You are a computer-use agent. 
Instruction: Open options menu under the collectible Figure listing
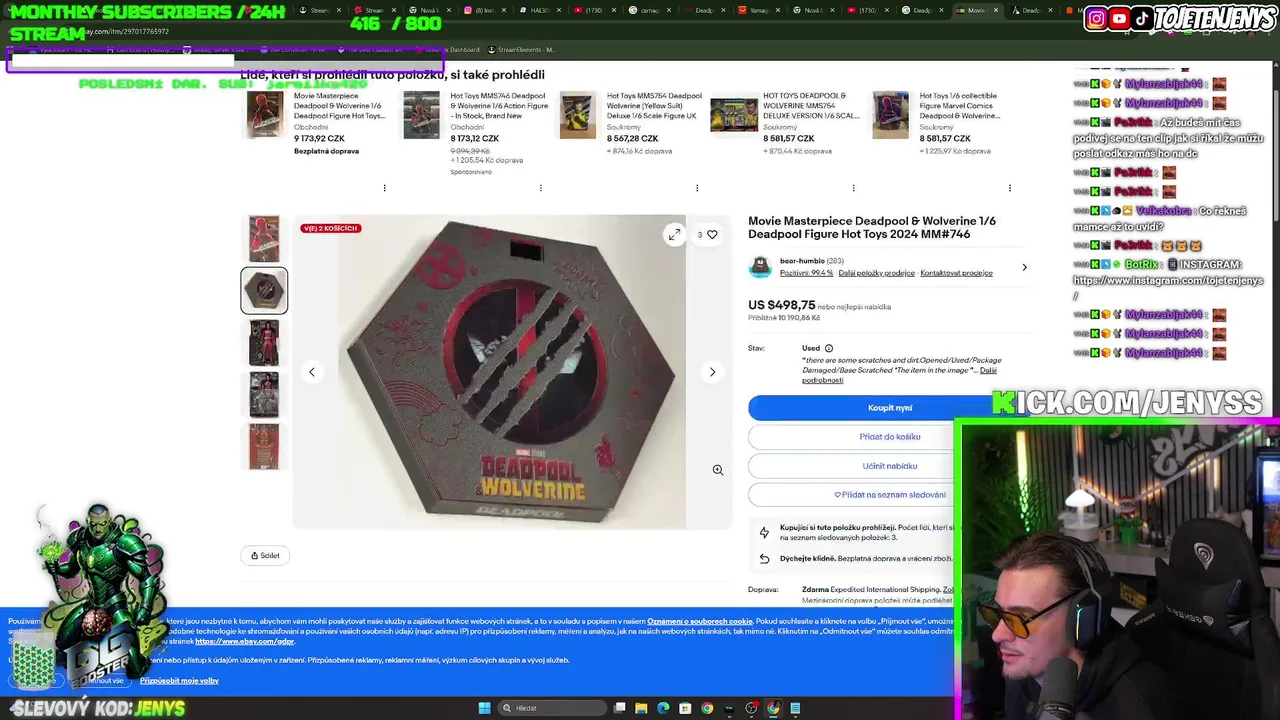click(x=1010, y=188)
